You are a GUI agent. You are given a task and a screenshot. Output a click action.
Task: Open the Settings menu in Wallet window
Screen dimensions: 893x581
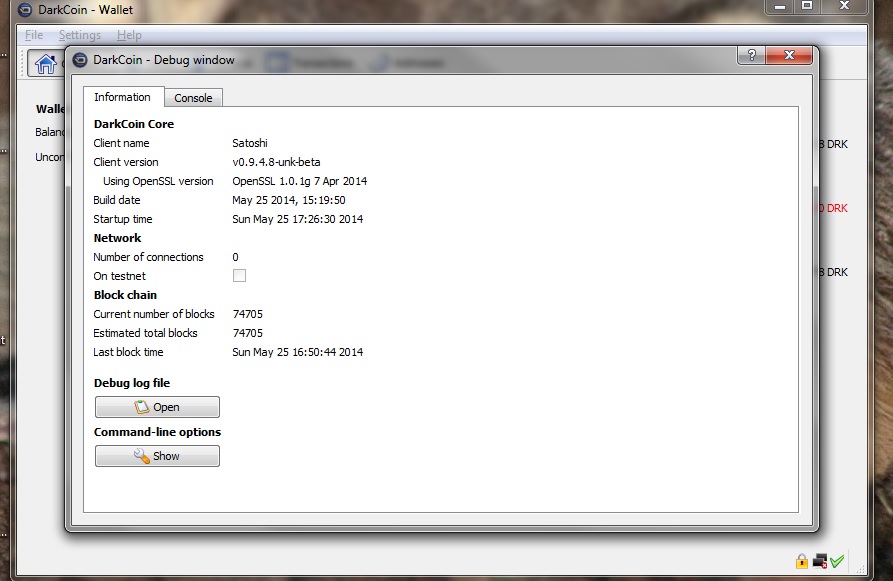(80, 35)
